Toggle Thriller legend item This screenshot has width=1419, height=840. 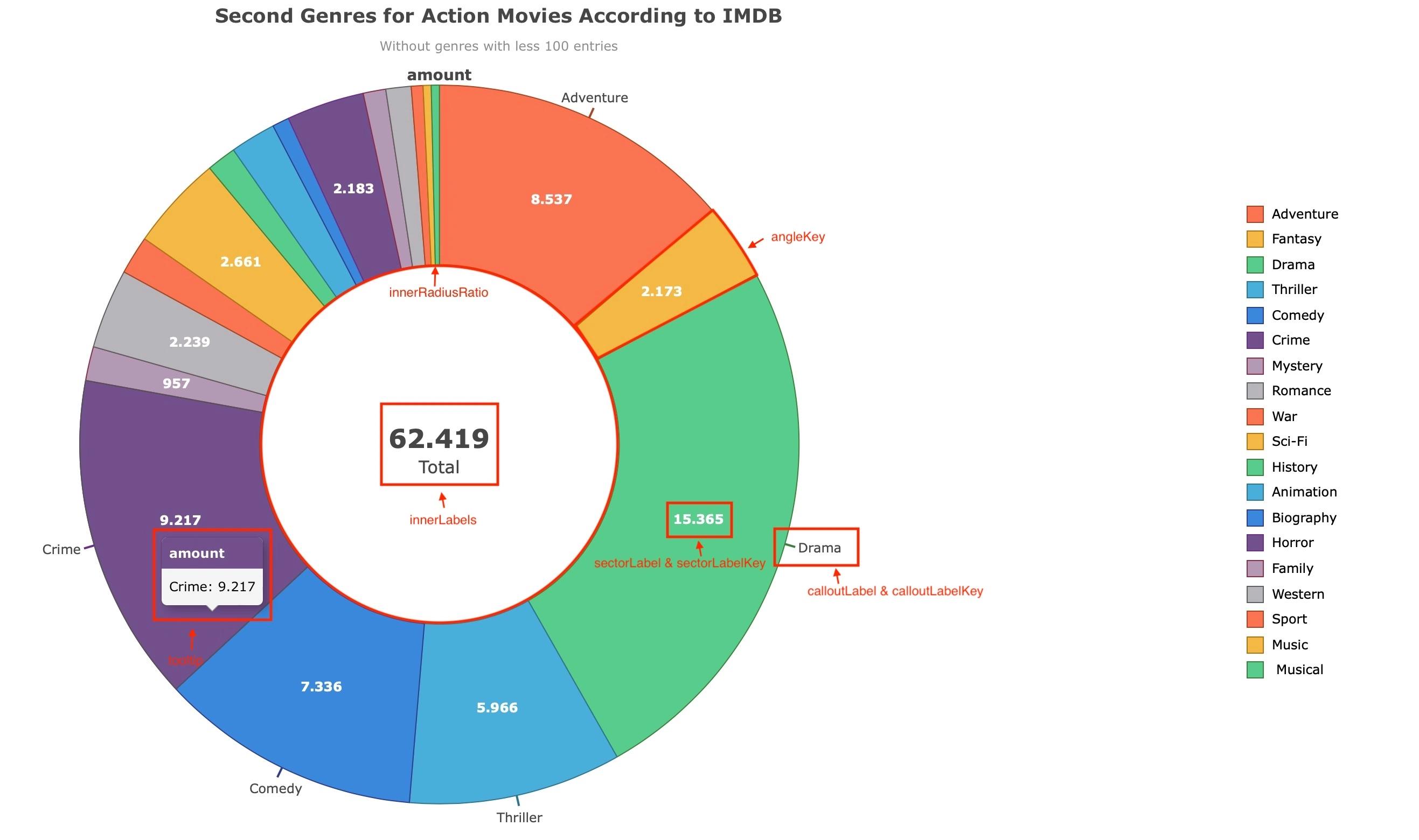point(1255,289)
